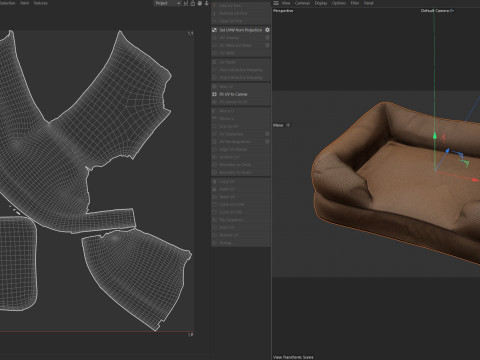480x360 pixels.
Task: Grab the green Y axis arrow handle
Action: click(435, 135)
